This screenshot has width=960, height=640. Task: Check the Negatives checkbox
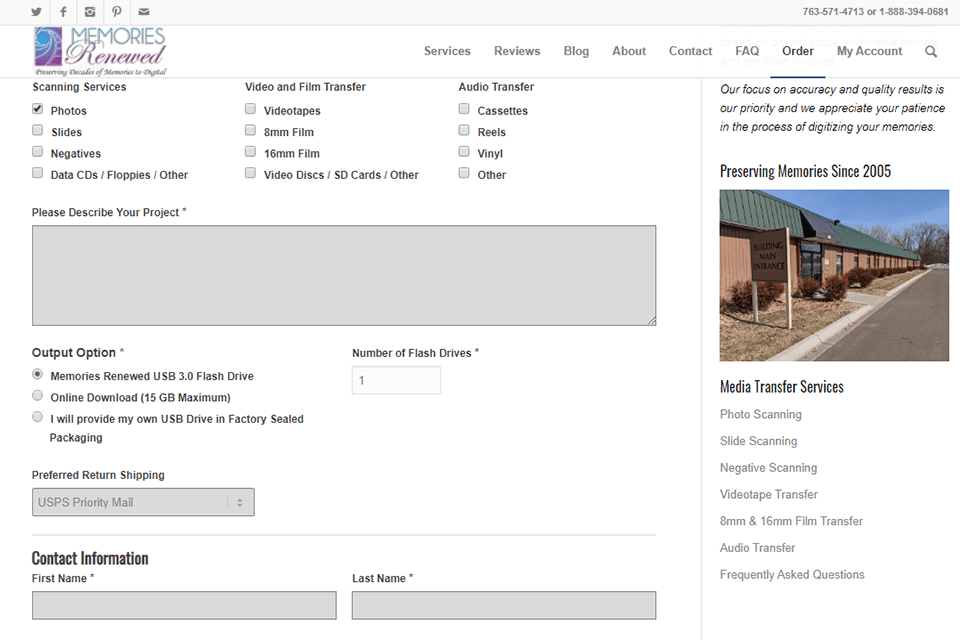click(x=37, y=152)
